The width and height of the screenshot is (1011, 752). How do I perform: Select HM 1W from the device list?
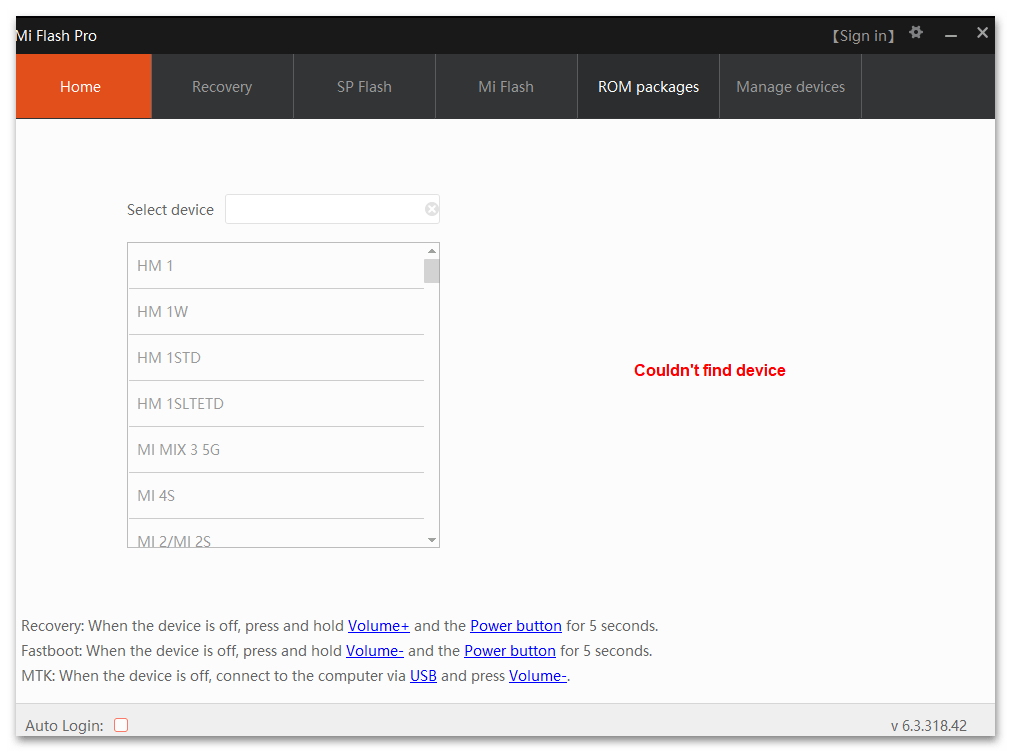276,312
